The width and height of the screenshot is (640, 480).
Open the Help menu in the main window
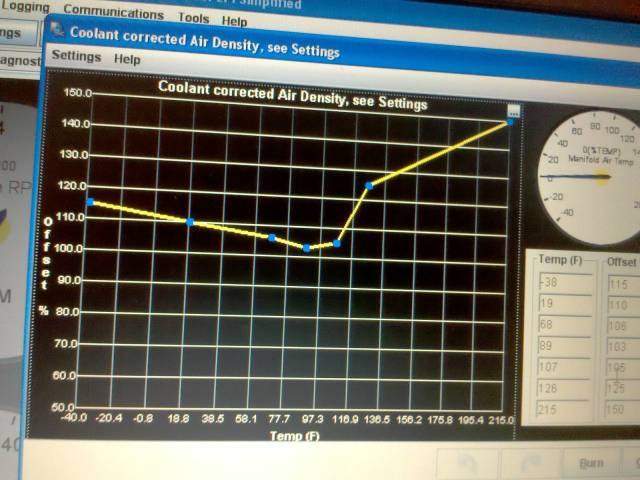[234, 21]
